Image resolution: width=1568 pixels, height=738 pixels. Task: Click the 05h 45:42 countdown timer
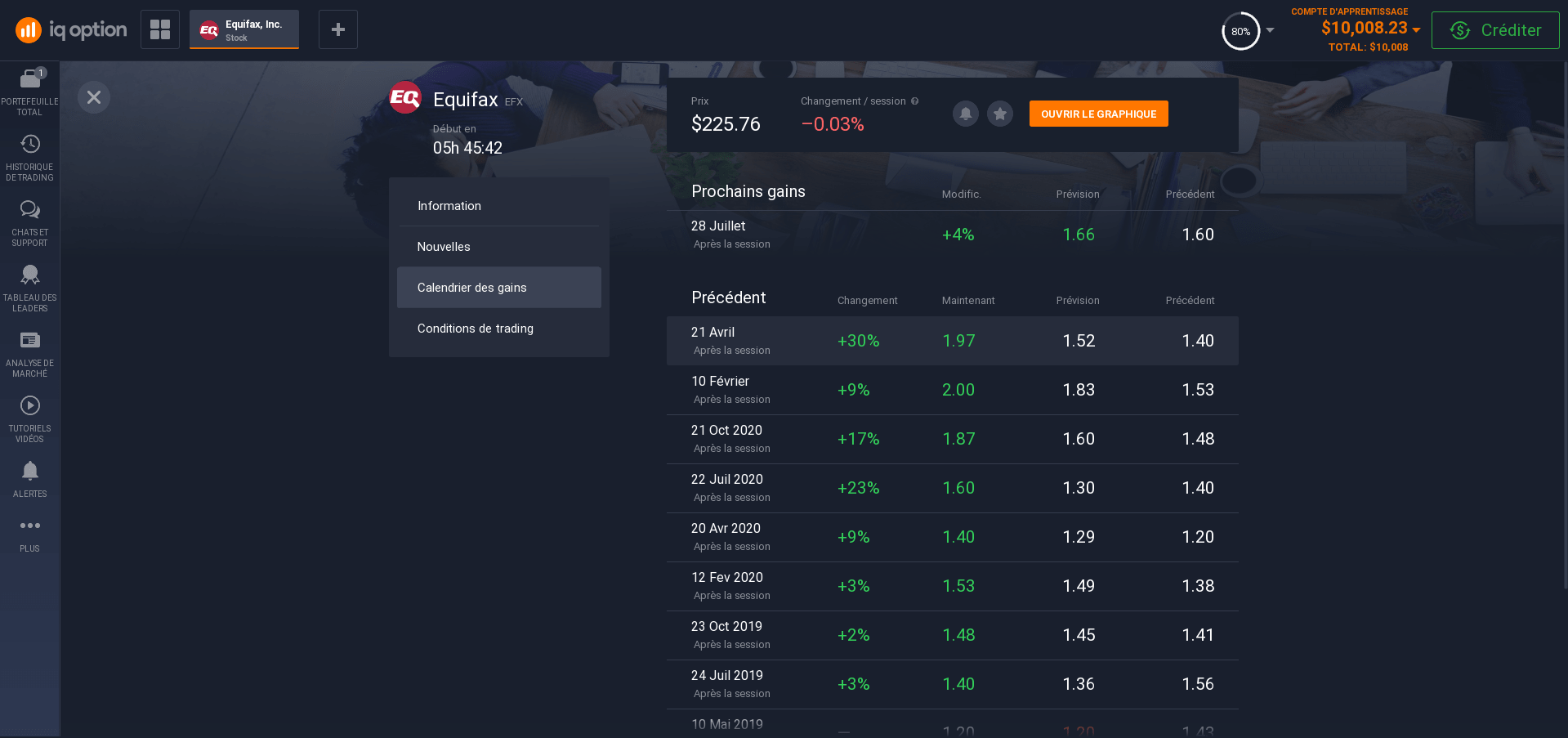[x=467, y=148]
